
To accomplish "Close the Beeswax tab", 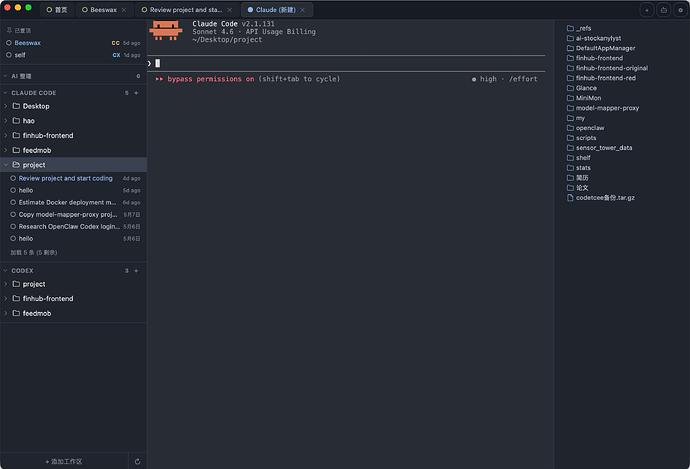I will click(x=124, y=10).
